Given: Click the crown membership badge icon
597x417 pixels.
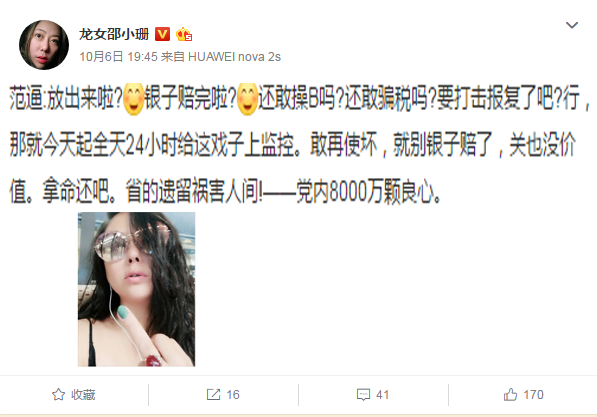Looking at the screenshot, I should [184, 34].
